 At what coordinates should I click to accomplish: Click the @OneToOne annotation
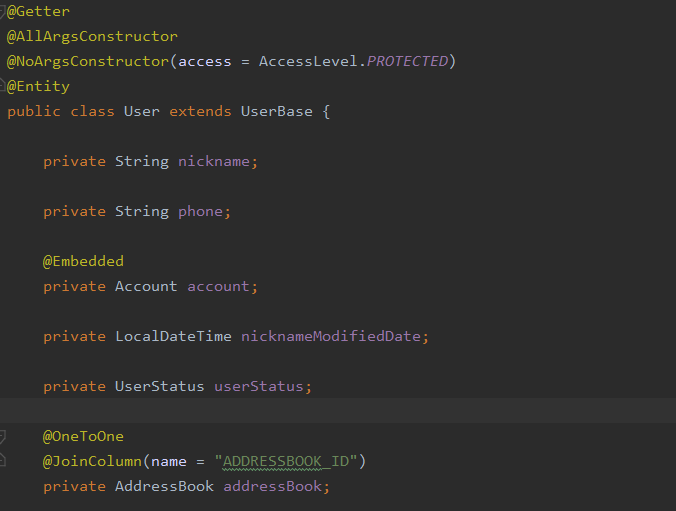point(83,437)
